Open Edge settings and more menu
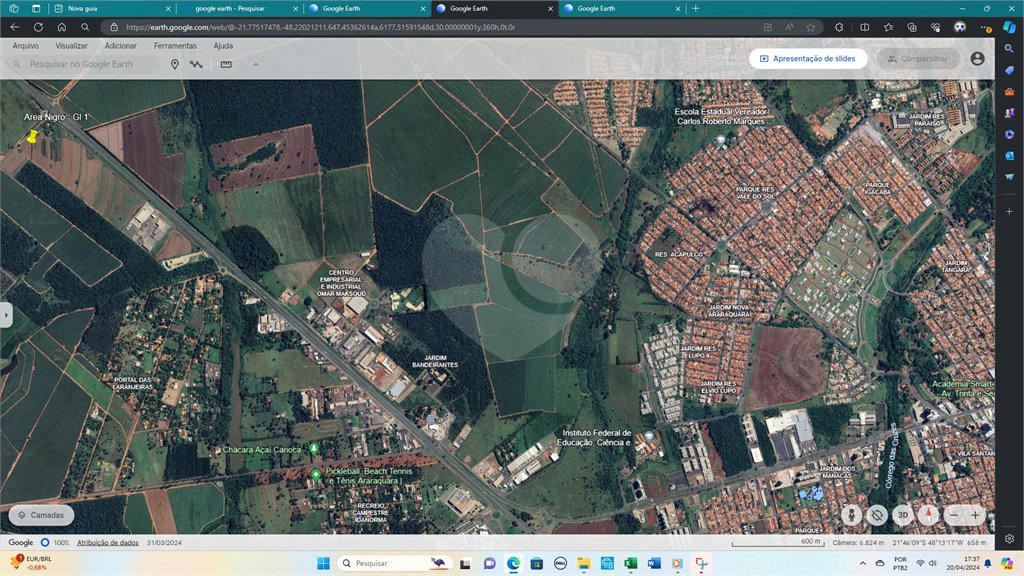 [x=985, y=27]
